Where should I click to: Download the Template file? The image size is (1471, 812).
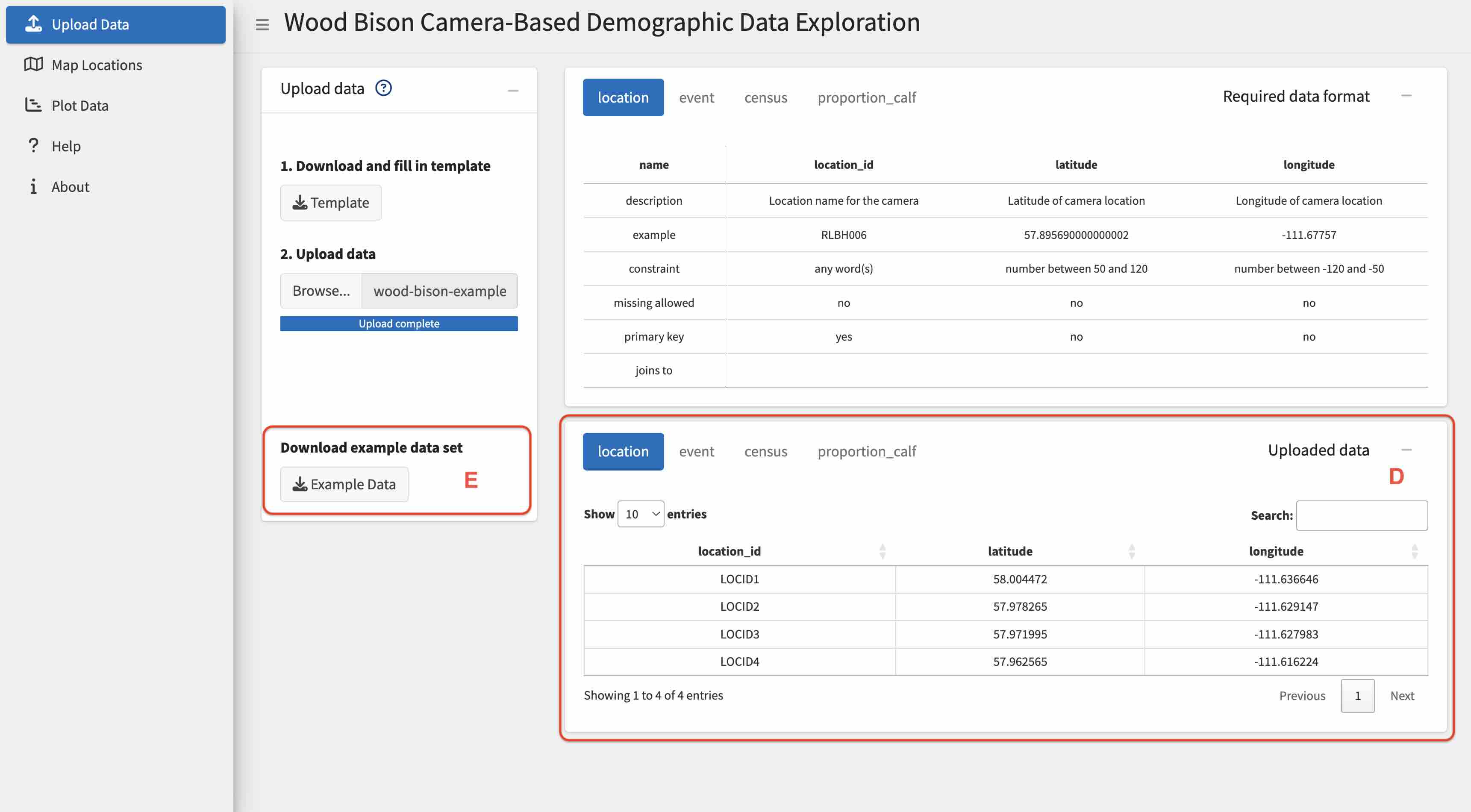[331, 203]
